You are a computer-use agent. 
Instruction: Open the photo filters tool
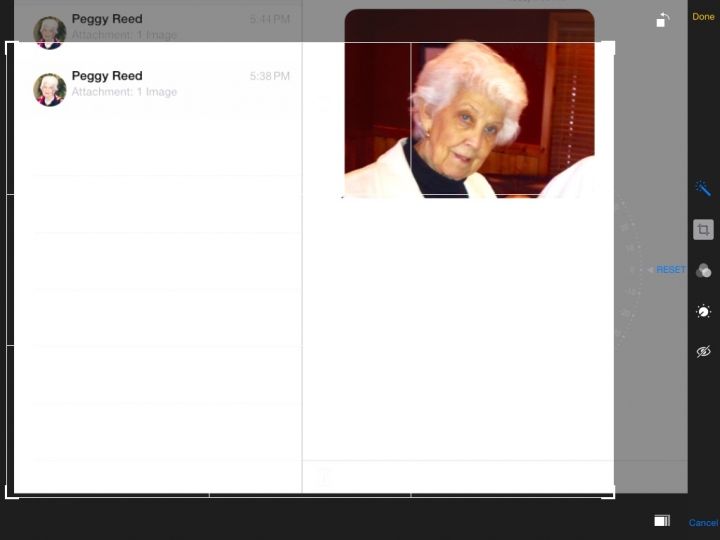(x=703, y=270)
